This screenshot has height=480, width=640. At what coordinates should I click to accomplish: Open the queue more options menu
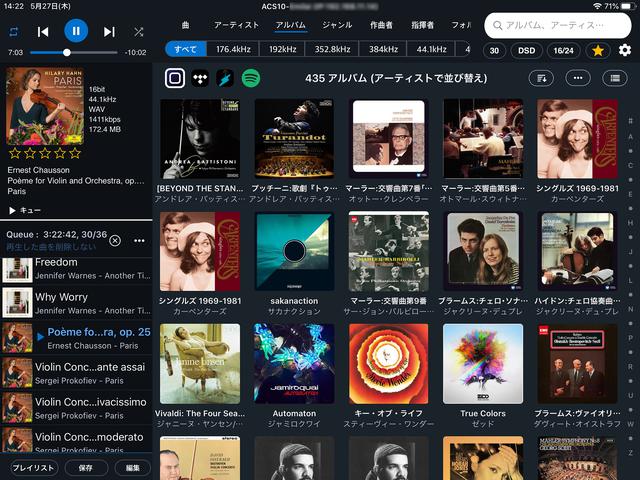click(139, 240)
